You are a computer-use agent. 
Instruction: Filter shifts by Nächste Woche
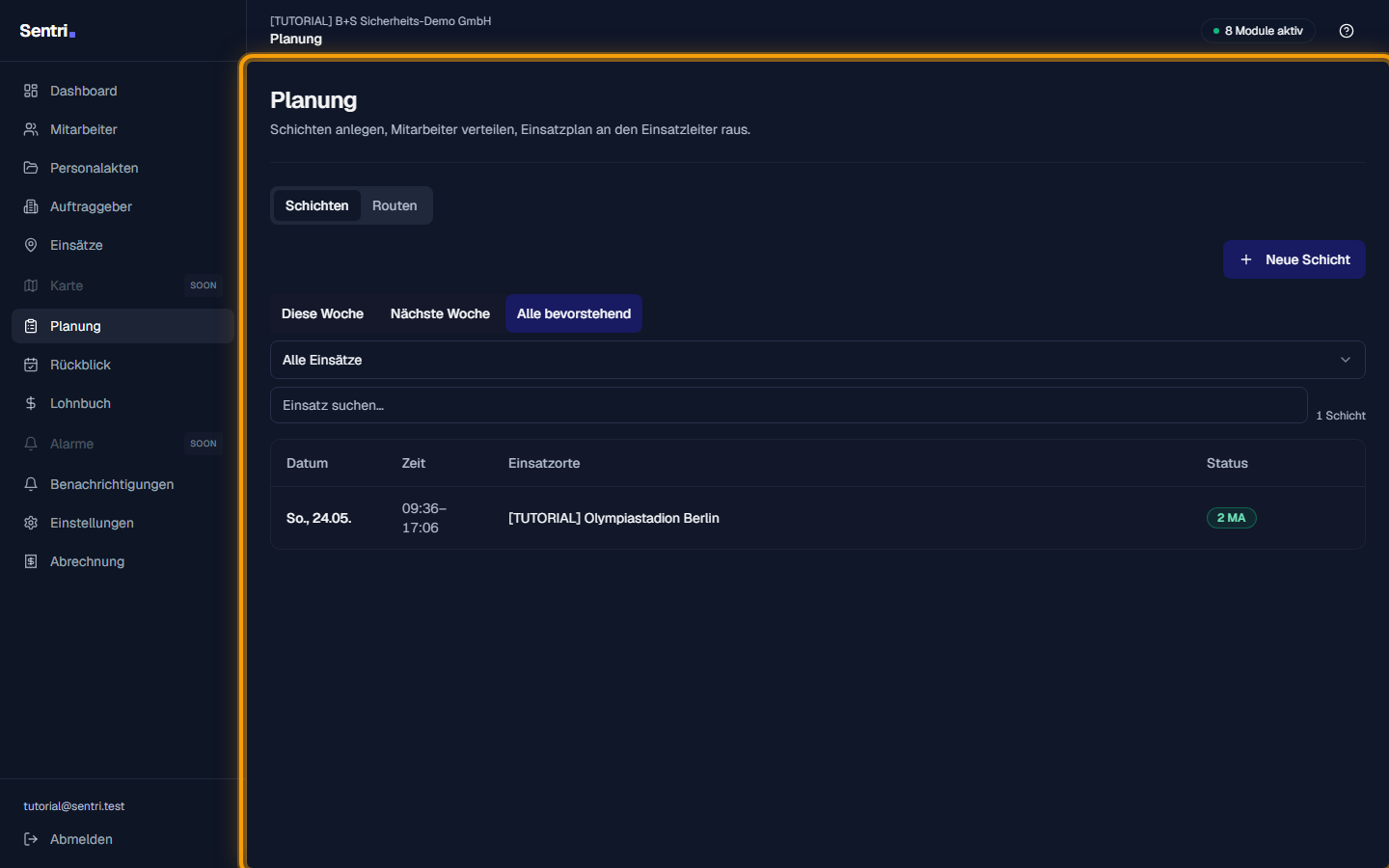(x=440, y=313)
